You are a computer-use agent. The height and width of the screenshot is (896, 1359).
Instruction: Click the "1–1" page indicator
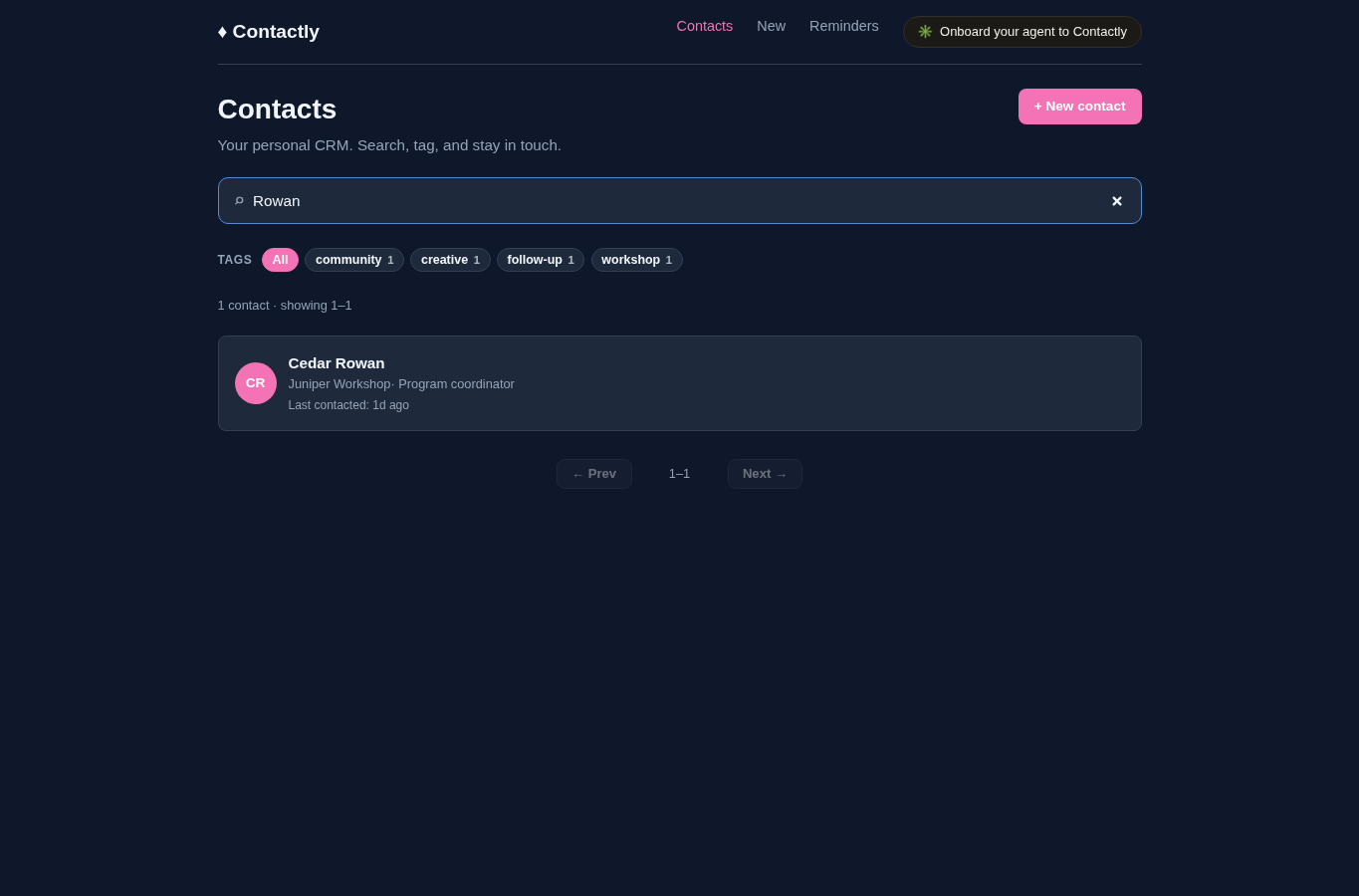point(679,474)
